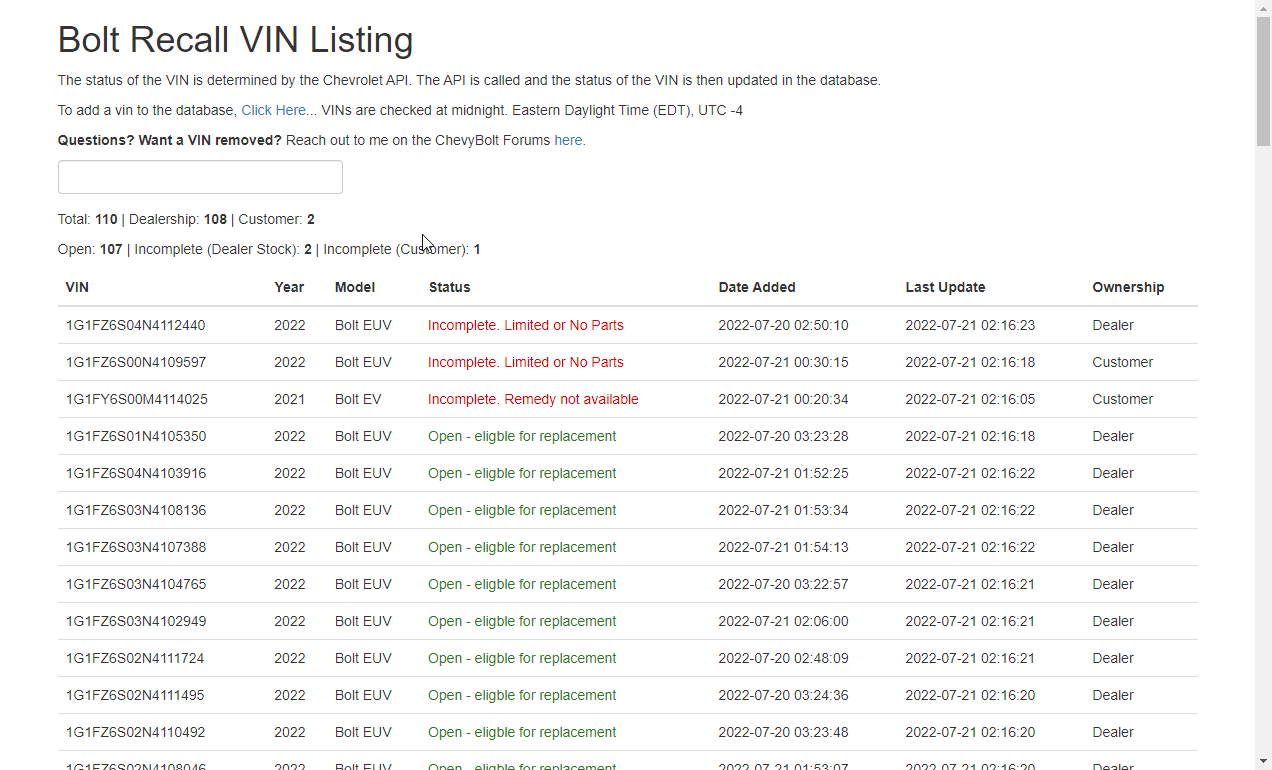Click date added 2022-07-20 03:23:48

click(784, 732)
